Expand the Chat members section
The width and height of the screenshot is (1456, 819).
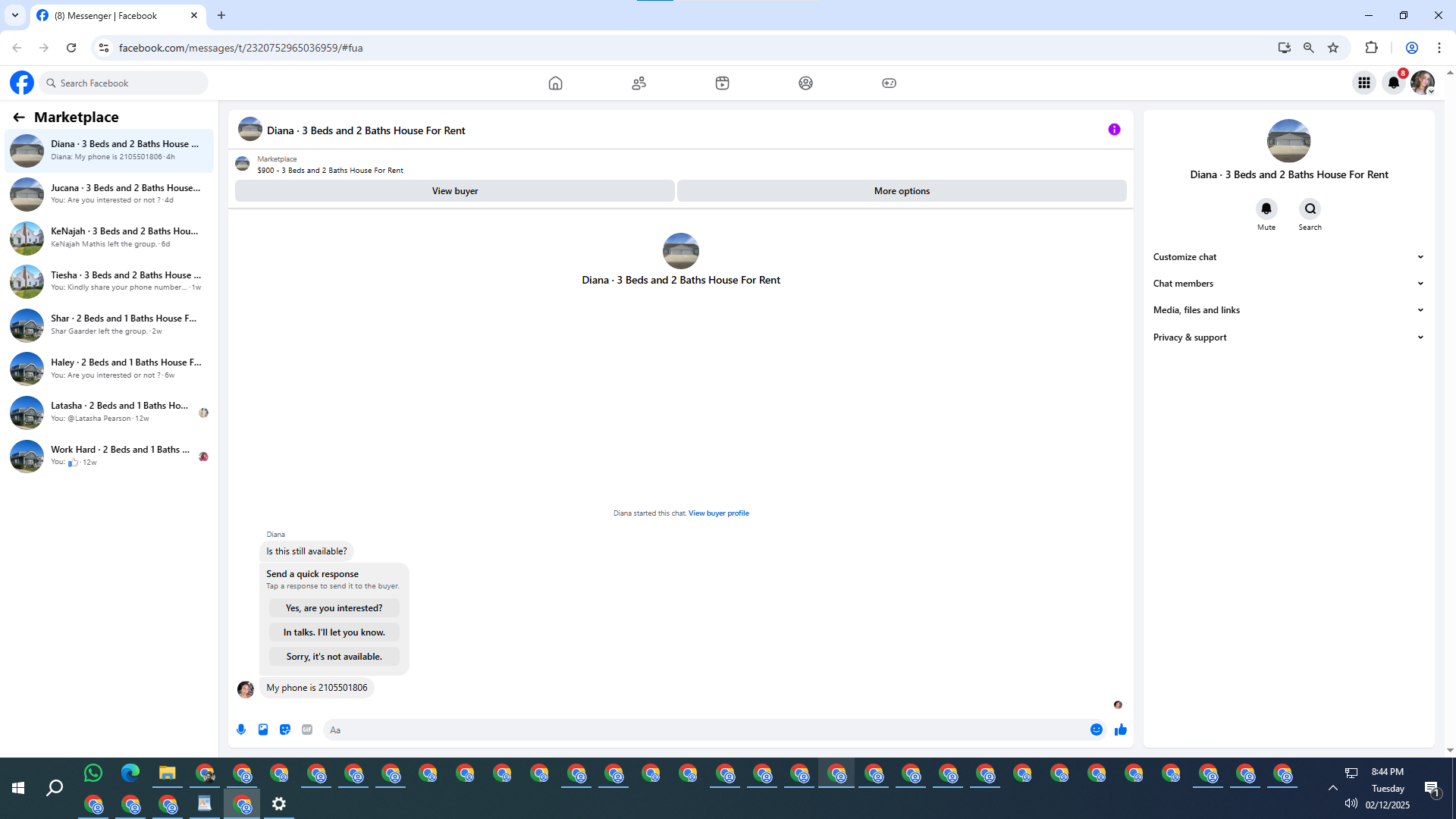(x=1288, y=284)
